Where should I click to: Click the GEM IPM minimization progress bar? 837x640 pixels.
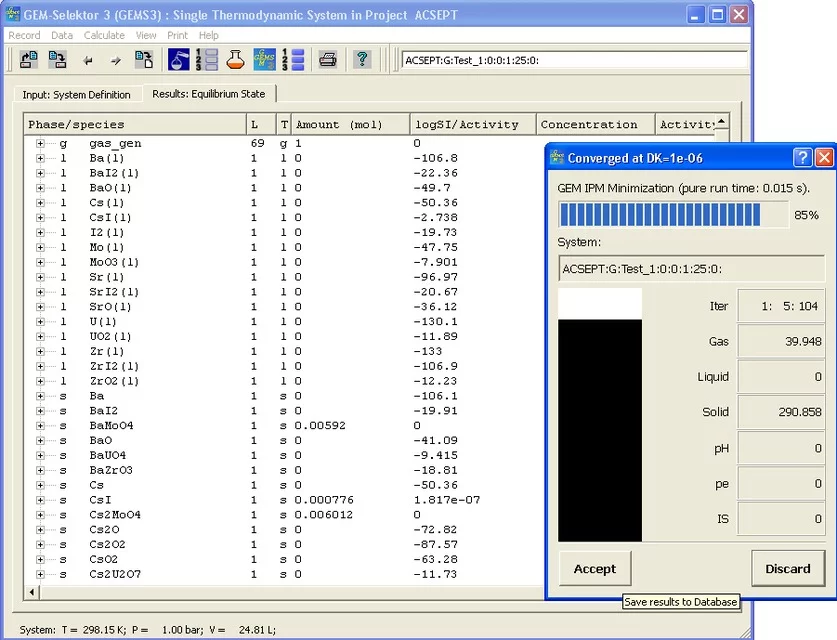click(673, 215)
